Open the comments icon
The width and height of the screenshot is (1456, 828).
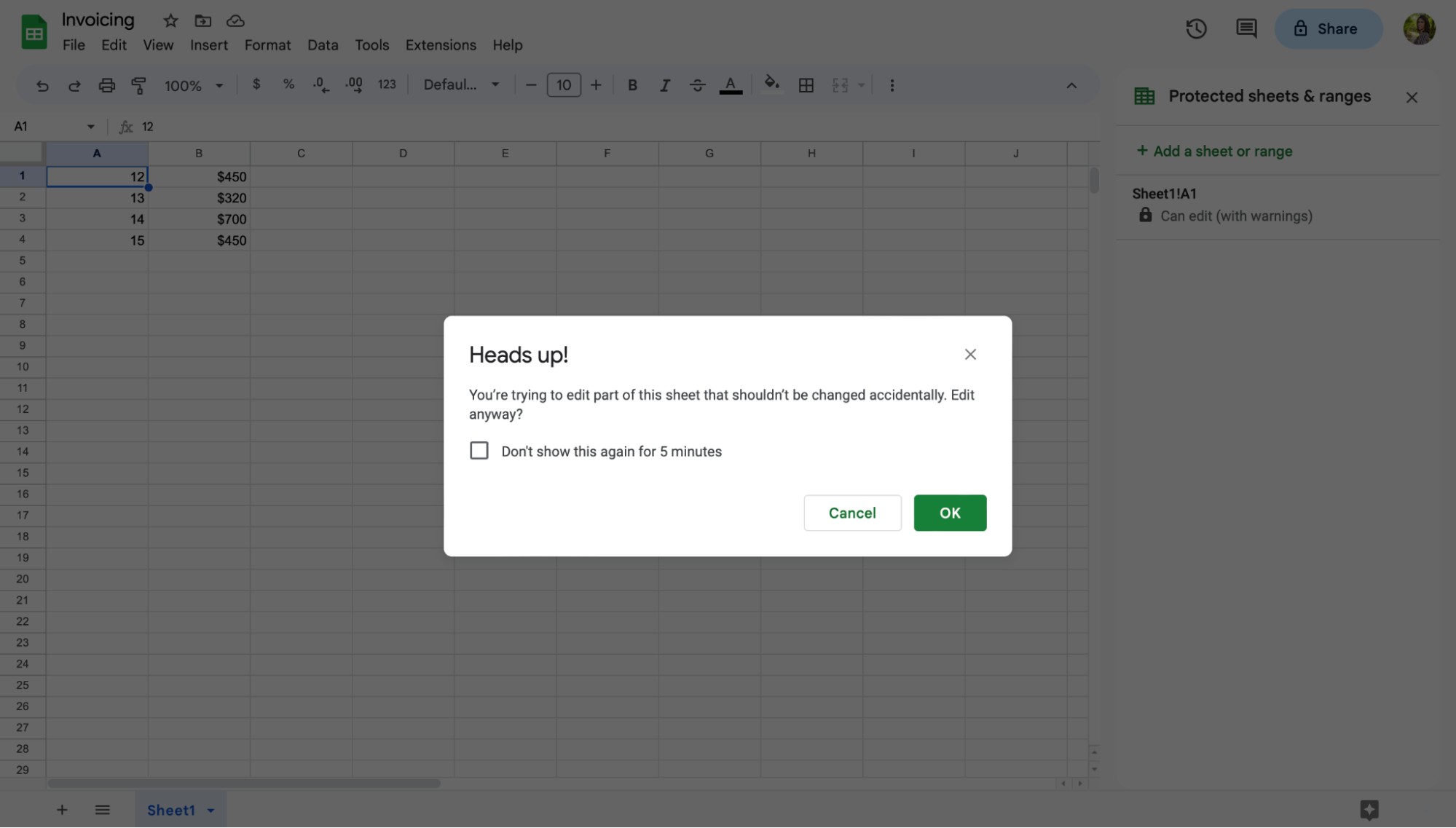point(1246,29)
